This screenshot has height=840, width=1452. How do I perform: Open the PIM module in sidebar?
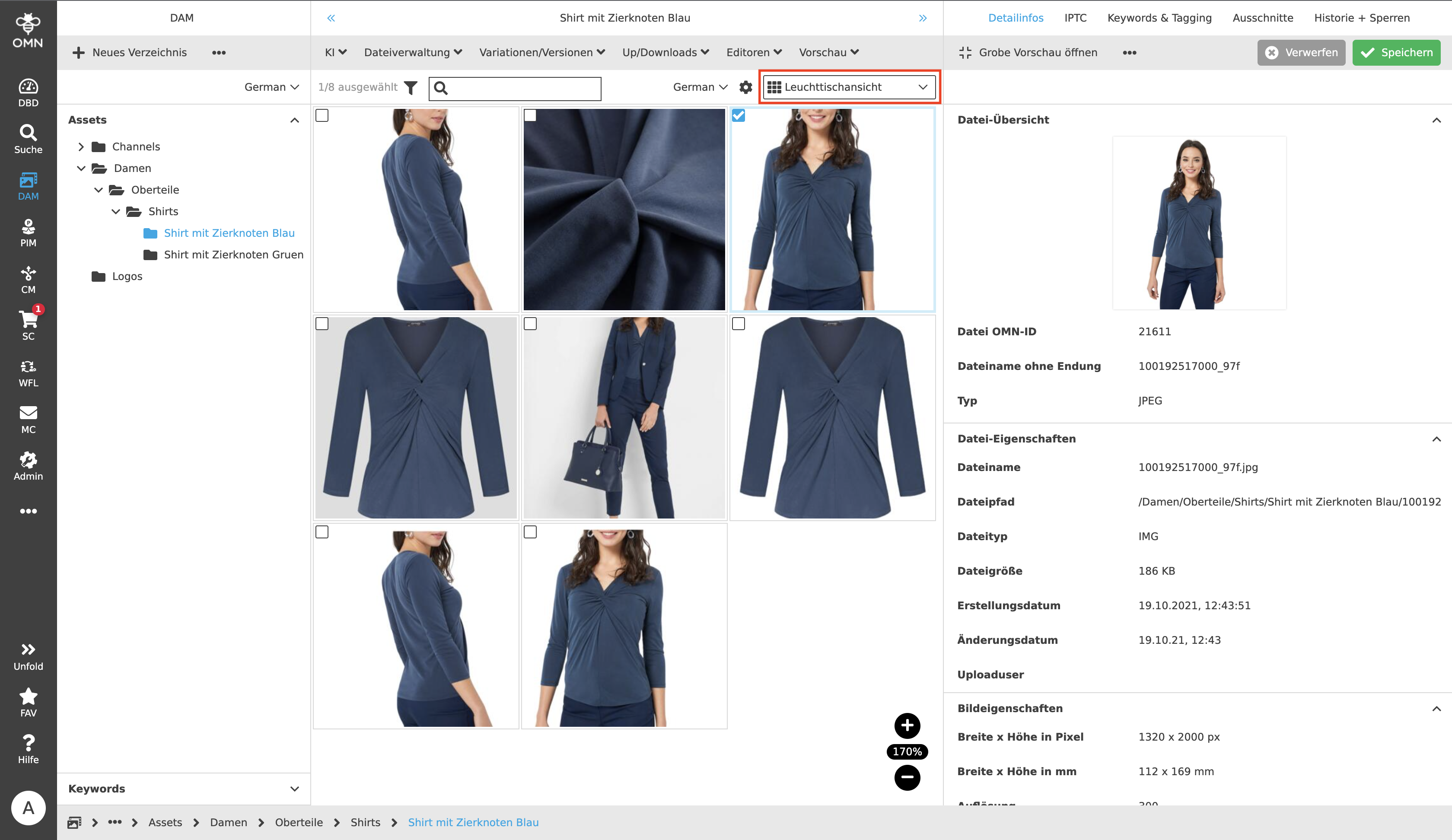click(x=28, y=233)
